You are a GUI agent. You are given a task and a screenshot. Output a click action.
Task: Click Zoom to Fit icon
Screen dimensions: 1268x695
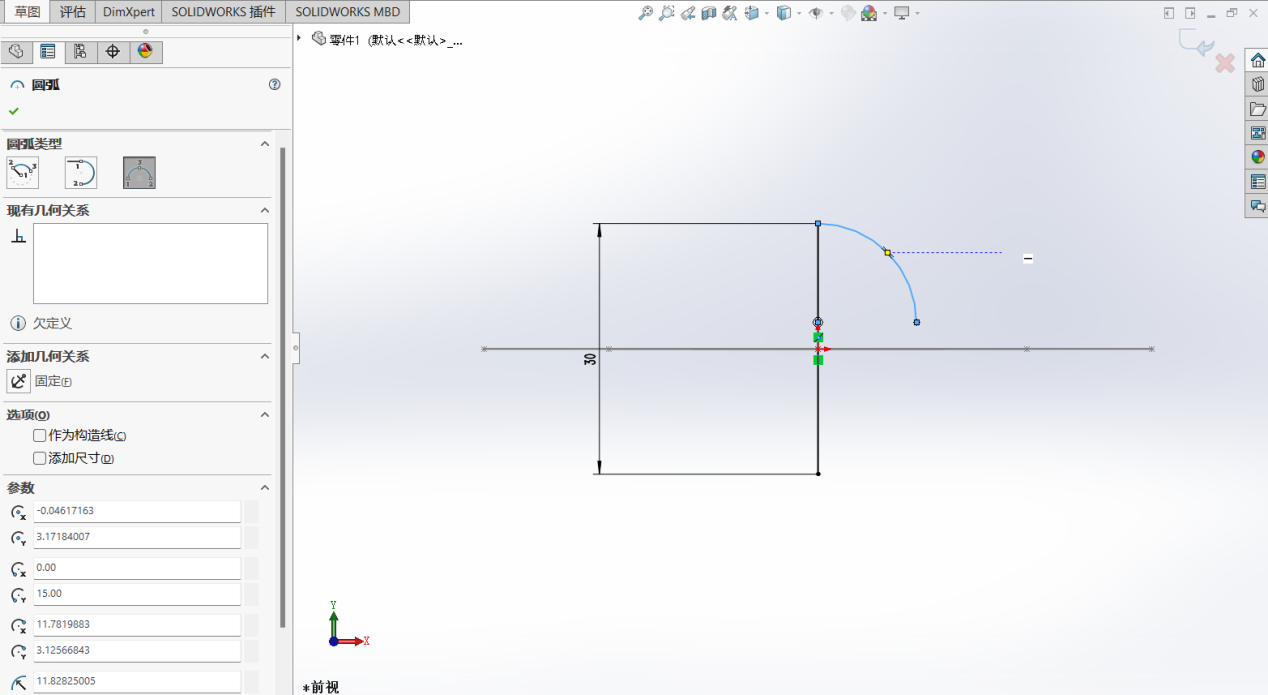click(646, 13)
